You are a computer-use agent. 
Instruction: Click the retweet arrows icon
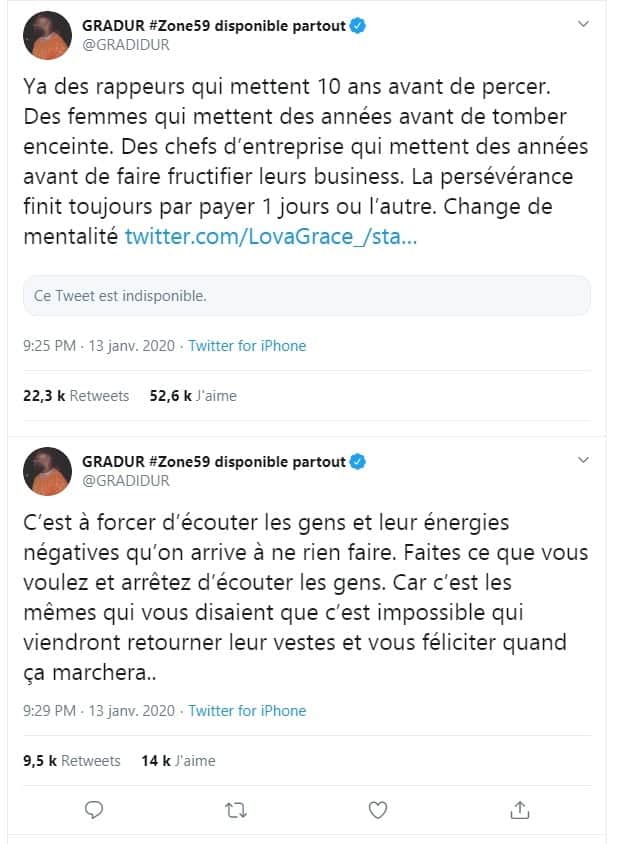point(235,810)
